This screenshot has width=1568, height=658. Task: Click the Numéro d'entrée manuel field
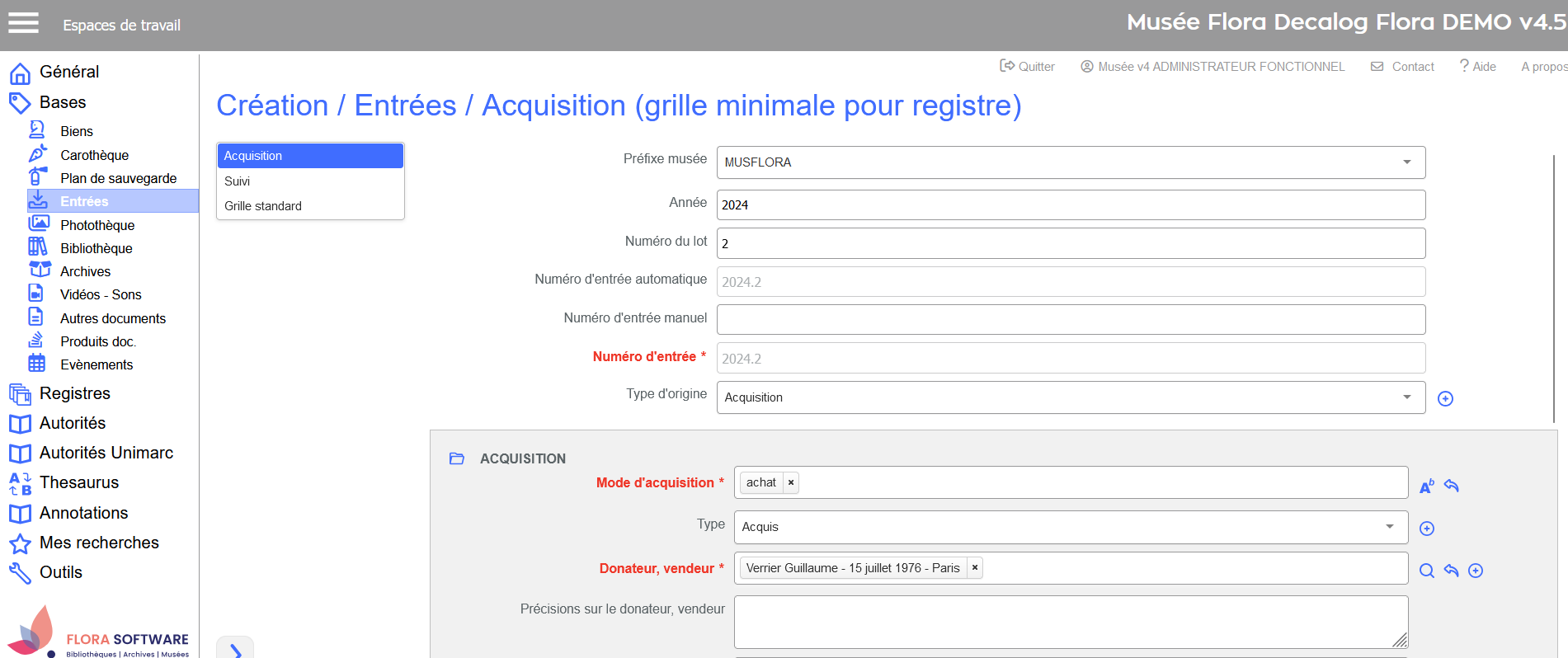coord(1071,320)
